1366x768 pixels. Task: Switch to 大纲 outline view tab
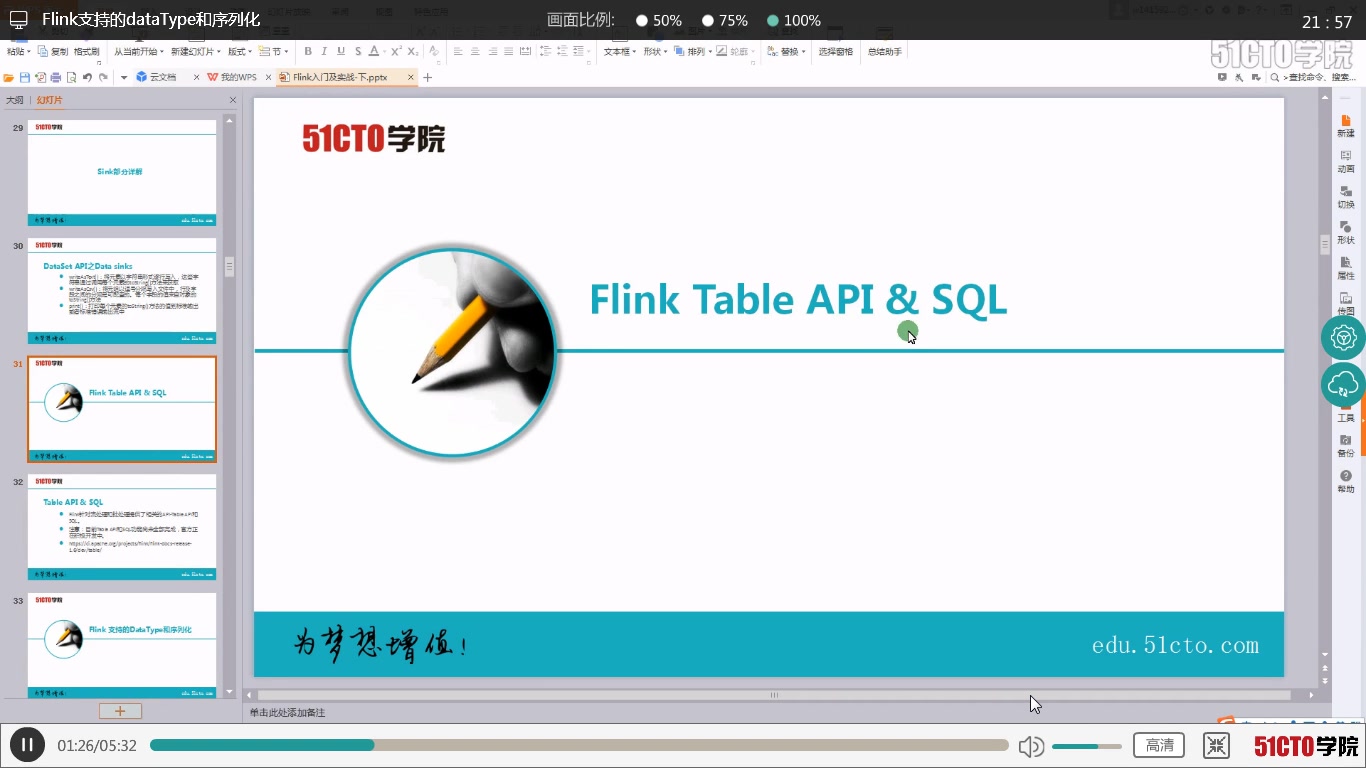(14, 100)
